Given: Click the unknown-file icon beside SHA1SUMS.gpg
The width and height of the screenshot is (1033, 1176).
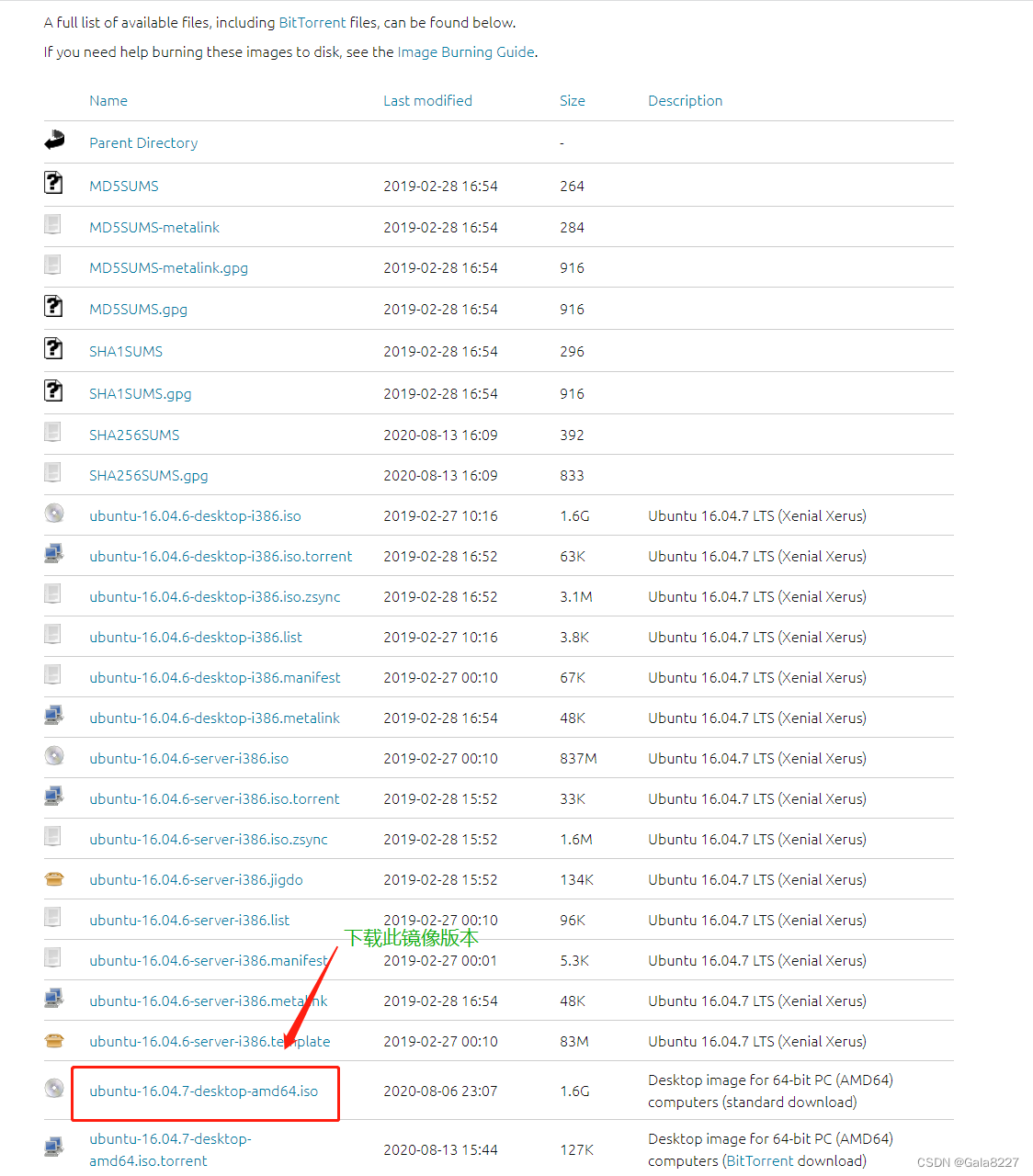Looking at the screenshot, I should click(x=53, y=390).
